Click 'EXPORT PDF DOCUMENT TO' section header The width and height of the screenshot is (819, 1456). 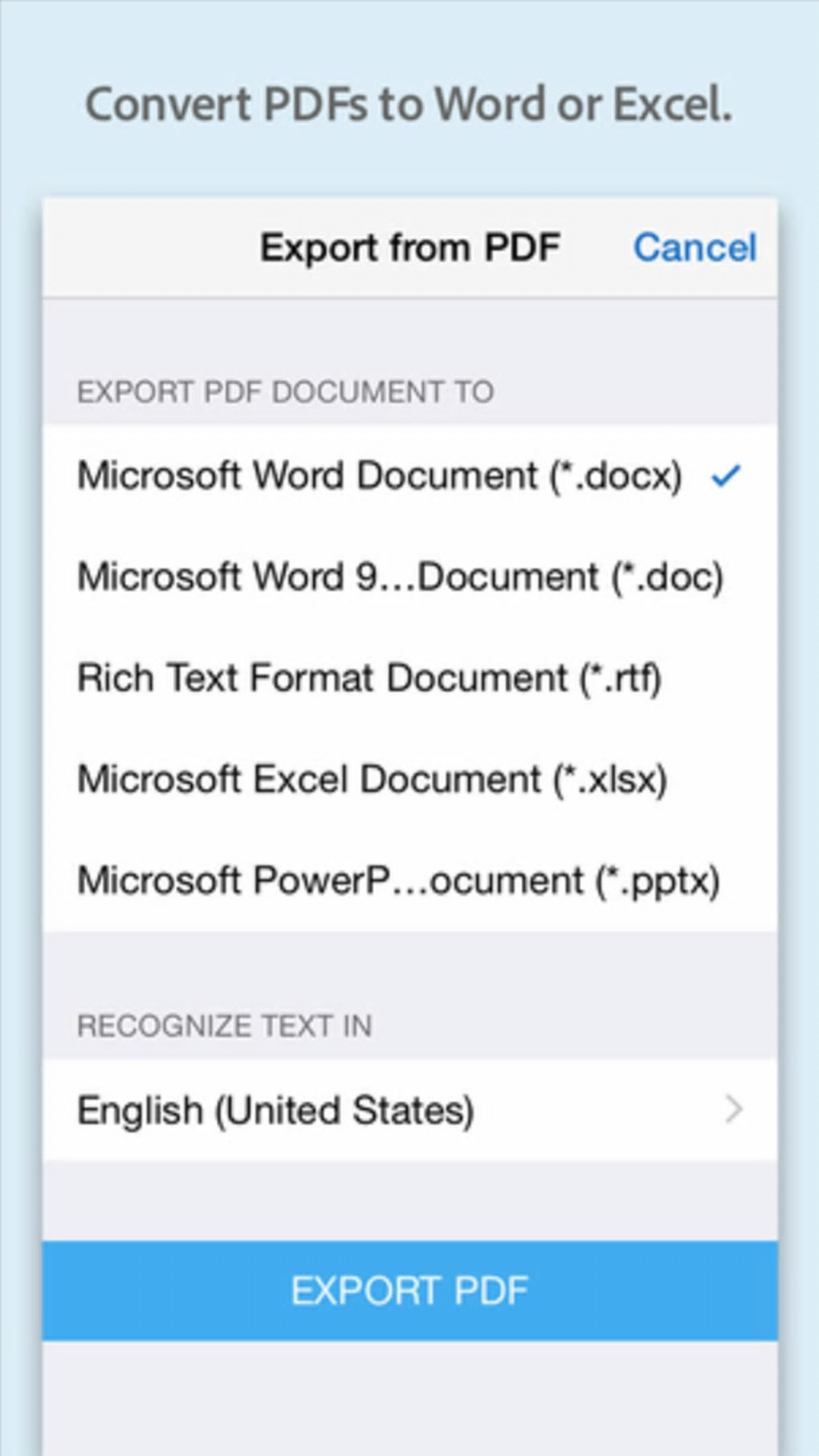285,392
